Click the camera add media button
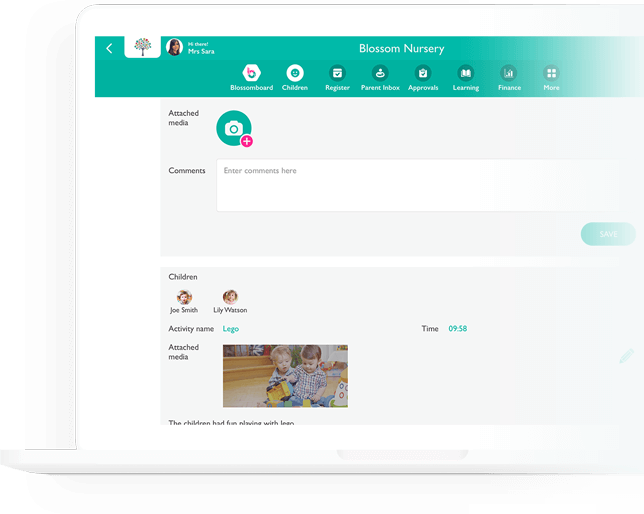The width and height of the screenshot is (644, 514). click(x=233, y=127)
